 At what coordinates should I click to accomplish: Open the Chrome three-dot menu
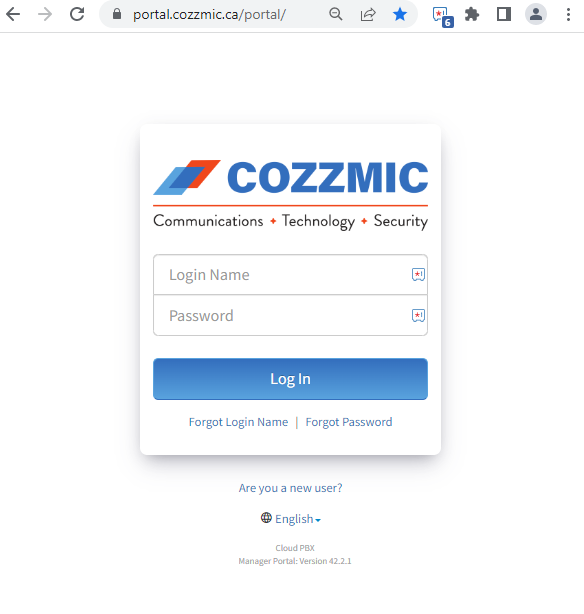tap(568, 14)
